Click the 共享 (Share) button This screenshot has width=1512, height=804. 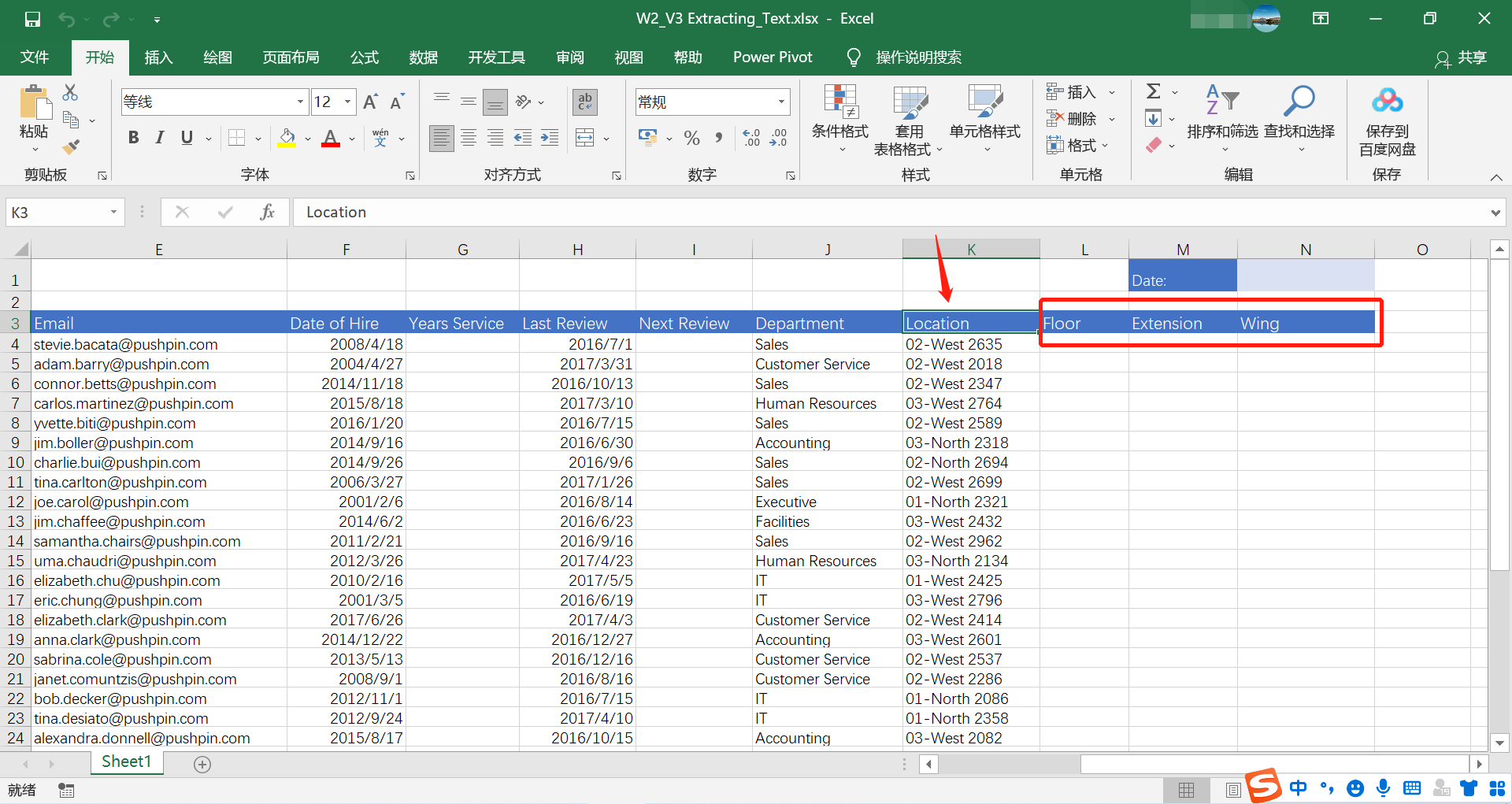pyautogui.click(x=1461, y=57)
